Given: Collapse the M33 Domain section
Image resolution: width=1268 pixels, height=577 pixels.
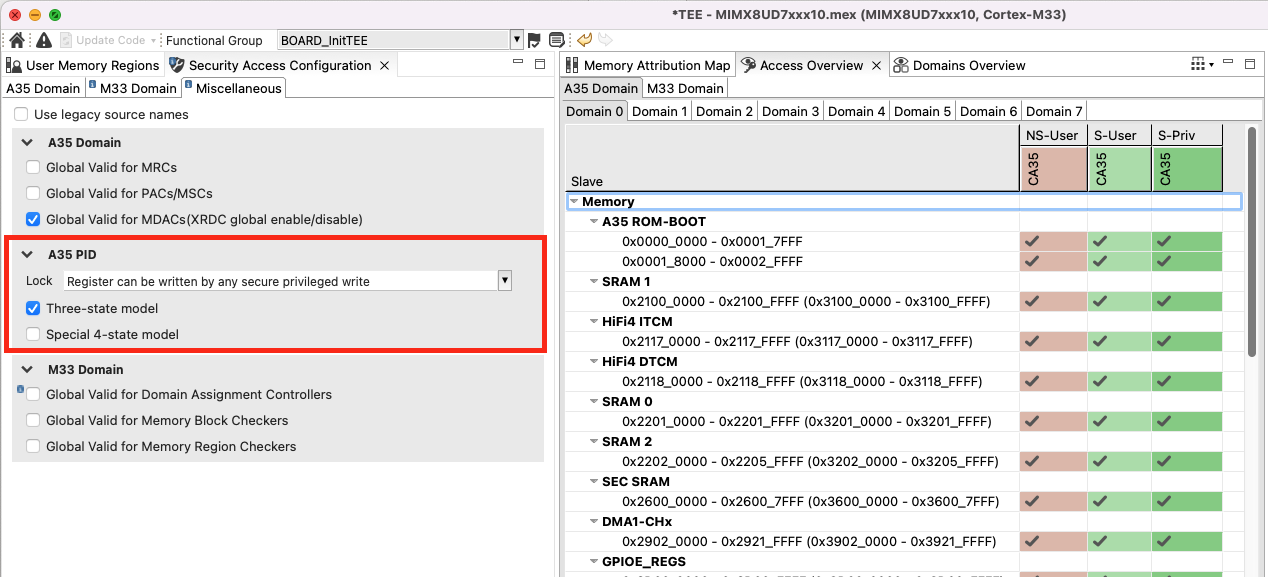Looking at the screenshot, I should click(27, 369).
